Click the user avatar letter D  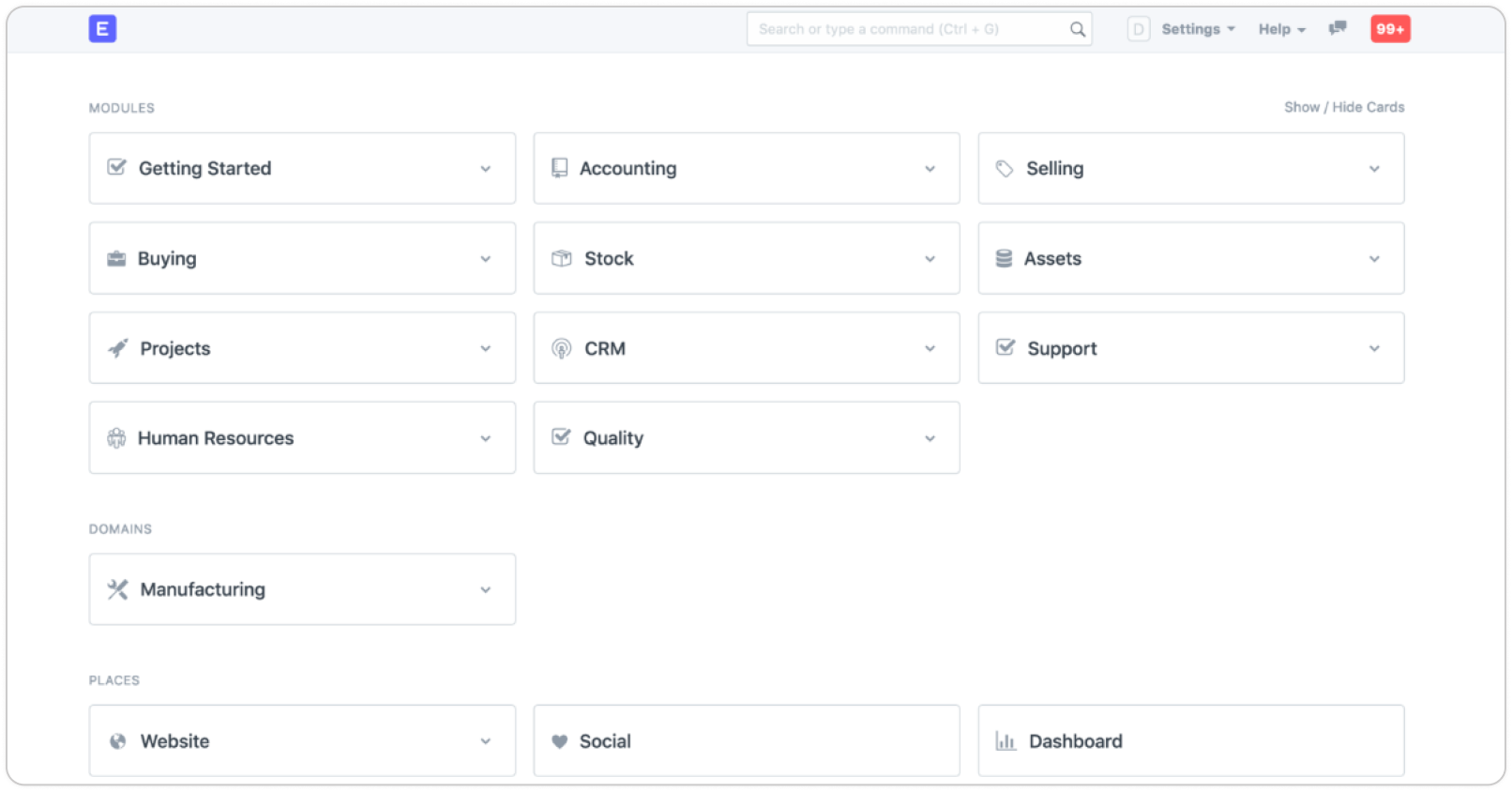[x=1138, y=29]
